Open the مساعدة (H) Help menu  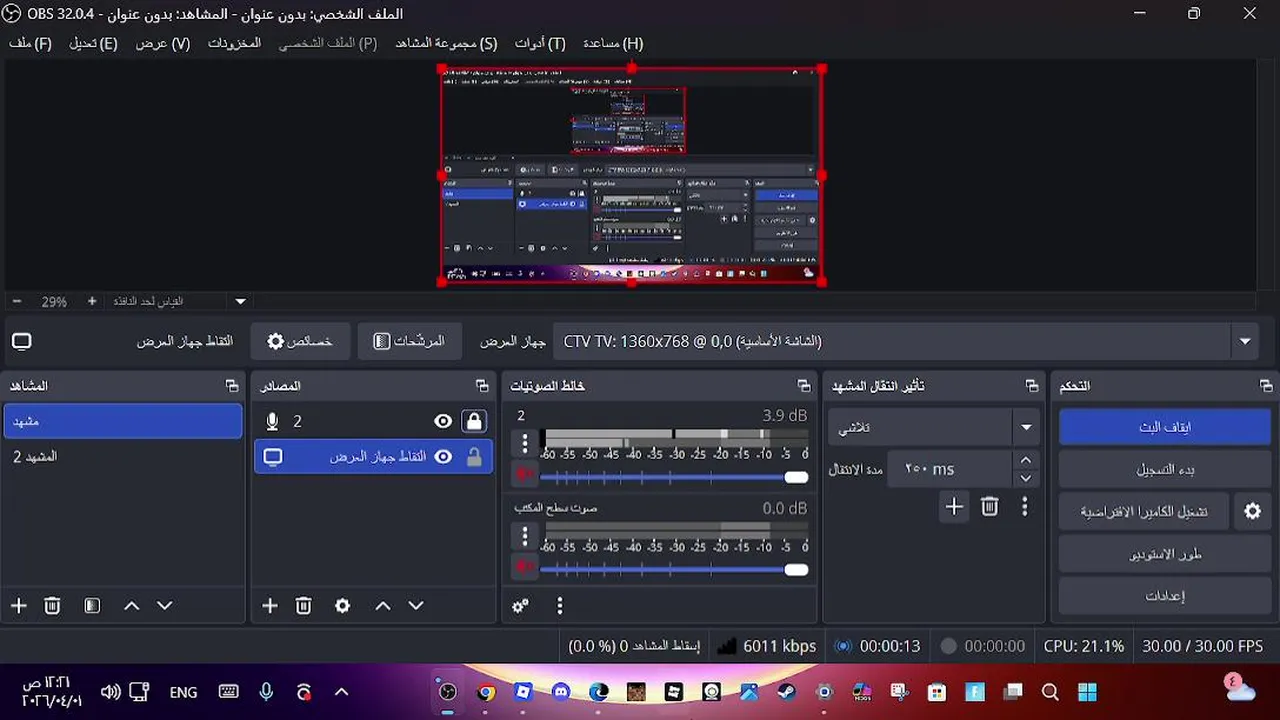click(x=613, y=44)
